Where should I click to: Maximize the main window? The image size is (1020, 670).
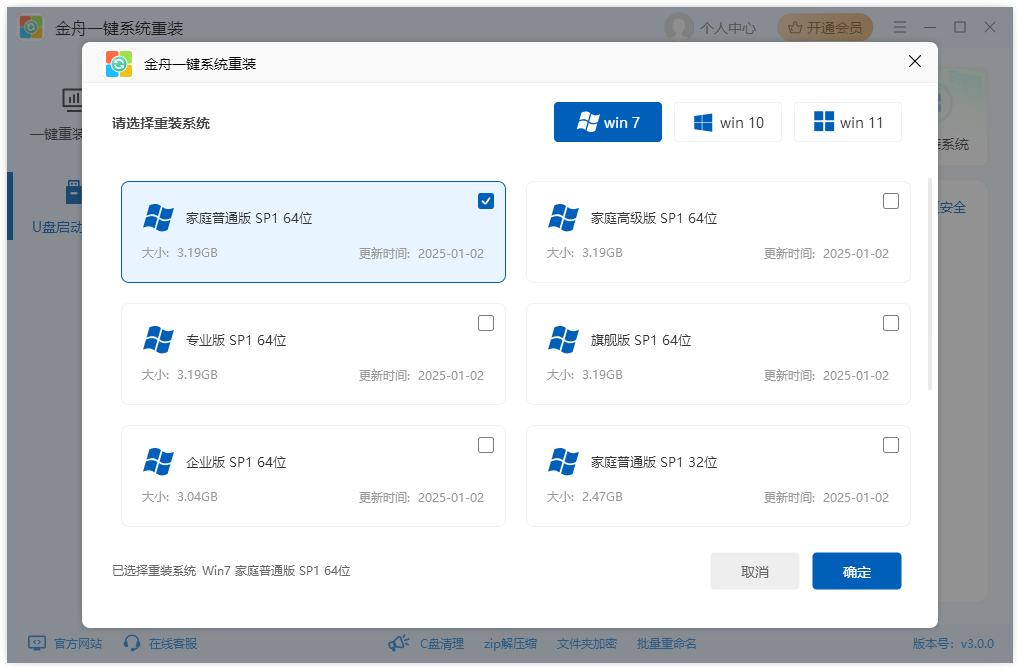tap(960, 27)
